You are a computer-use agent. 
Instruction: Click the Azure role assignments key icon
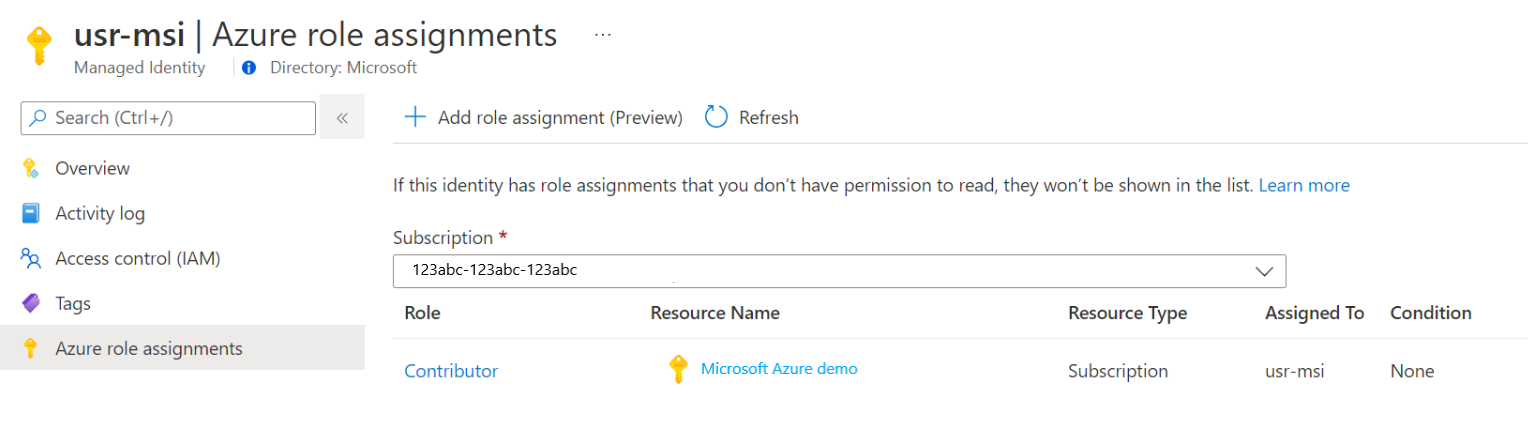30,349
